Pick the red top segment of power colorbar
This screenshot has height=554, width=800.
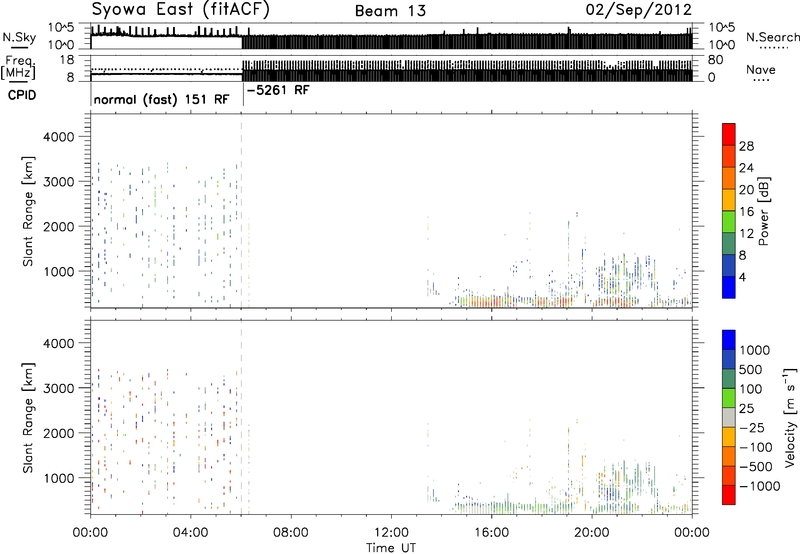pos(729,135)
